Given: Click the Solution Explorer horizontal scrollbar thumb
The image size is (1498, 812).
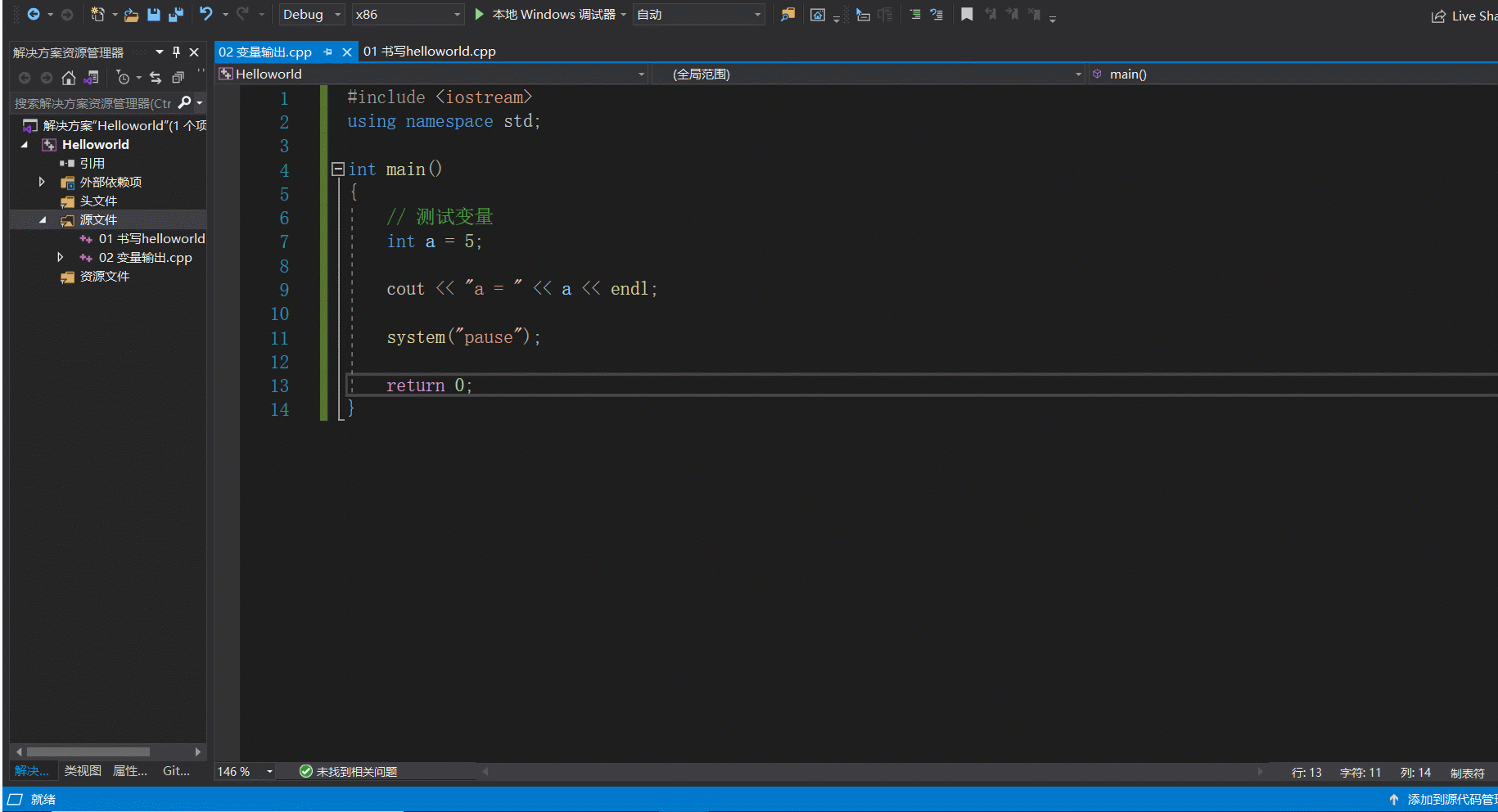Looking at the screenshot, I should coord(88,751).
